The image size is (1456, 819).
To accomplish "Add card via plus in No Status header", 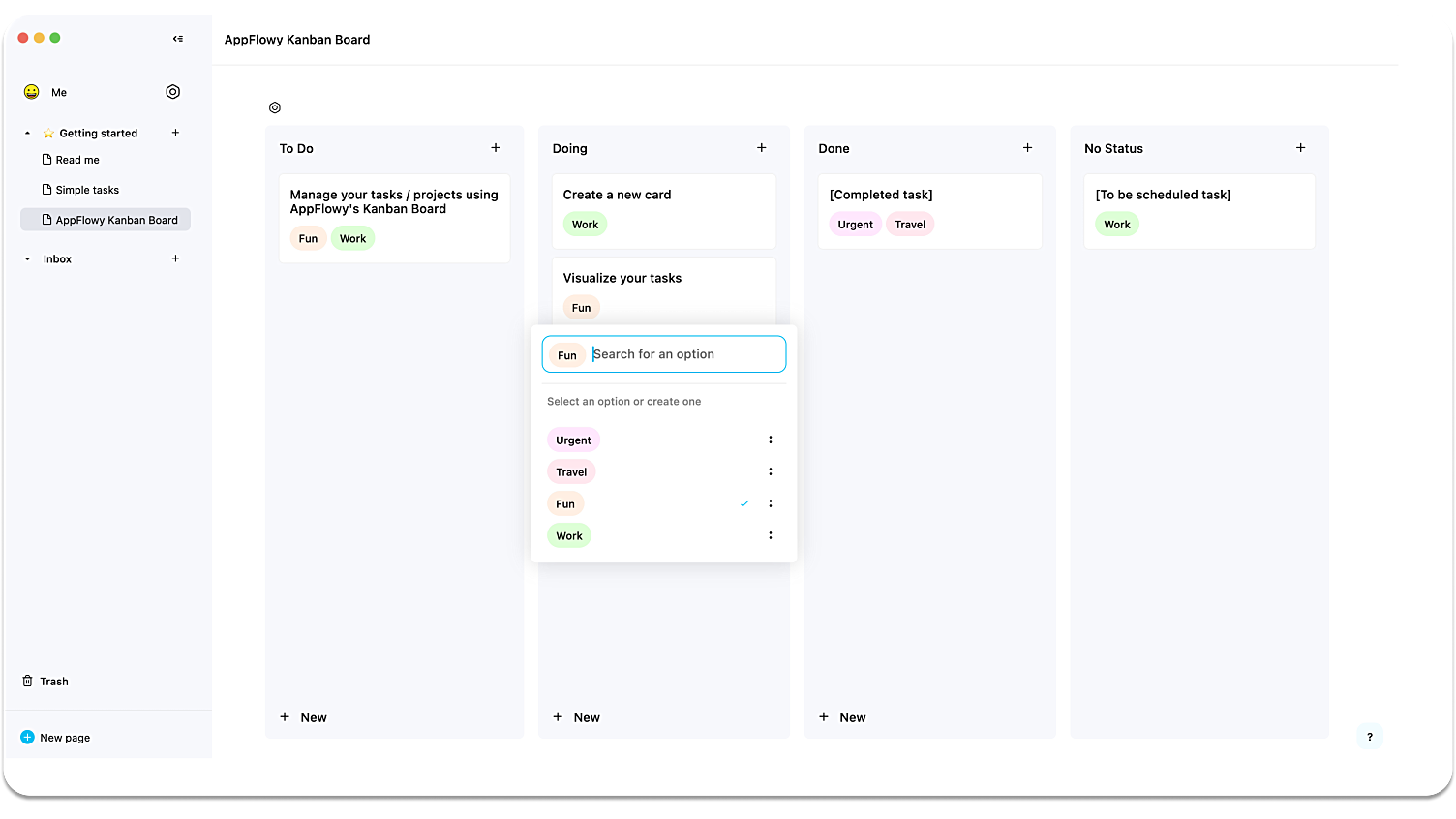I will (x=1301, y=148).
